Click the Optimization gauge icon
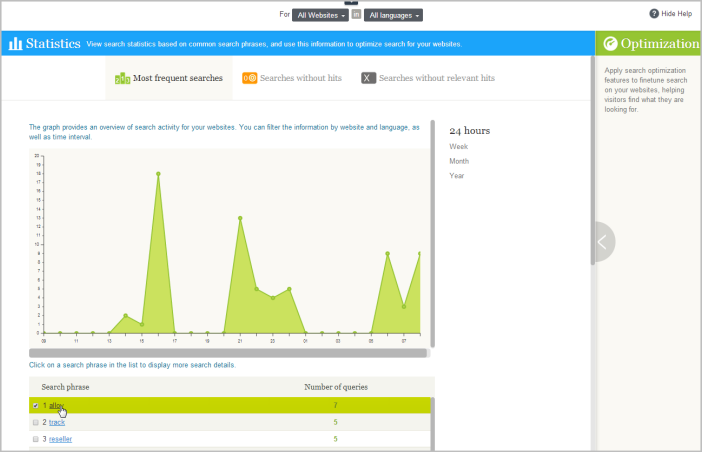 [610, 43]
